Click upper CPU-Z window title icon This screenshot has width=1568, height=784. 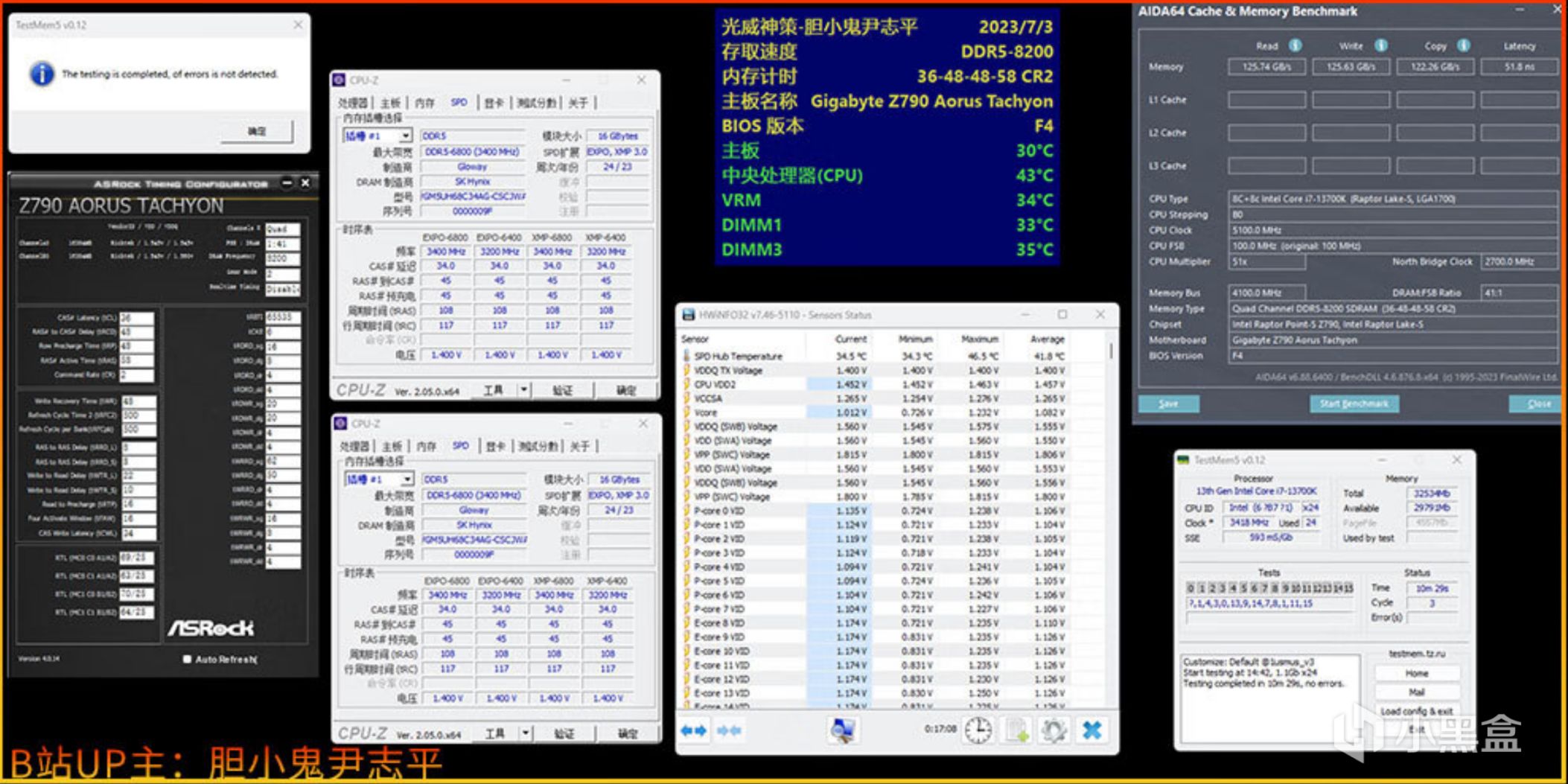pyautogui.click(x=339, y=80)
